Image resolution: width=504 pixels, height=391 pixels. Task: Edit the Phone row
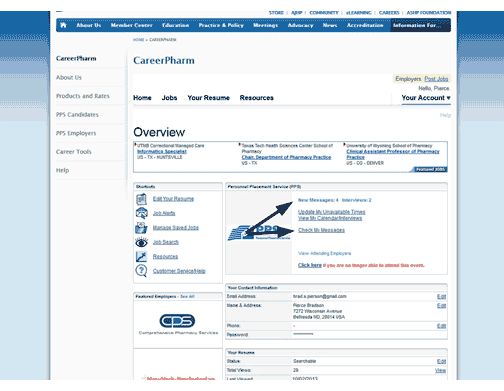[x=441, y=326]
